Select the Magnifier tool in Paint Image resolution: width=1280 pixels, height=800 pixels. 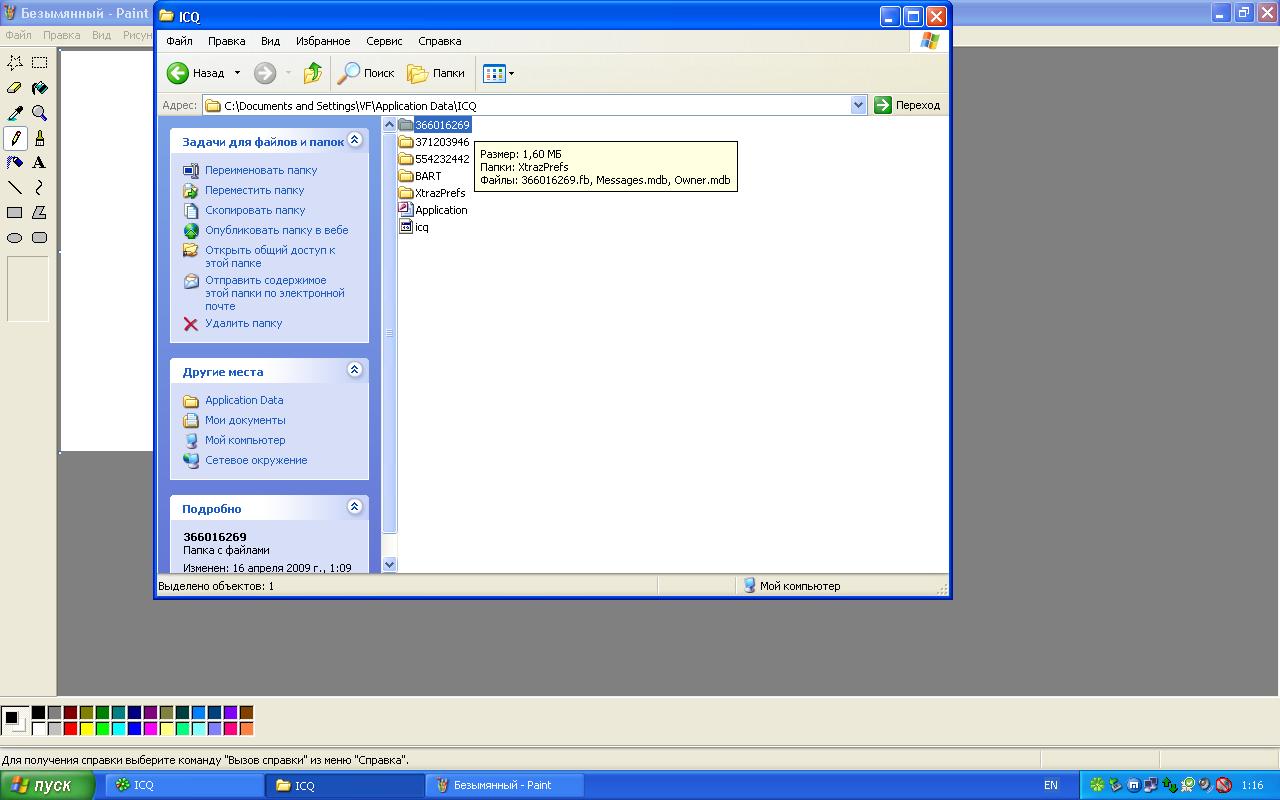pyautogui.click(x=40, y=113)
